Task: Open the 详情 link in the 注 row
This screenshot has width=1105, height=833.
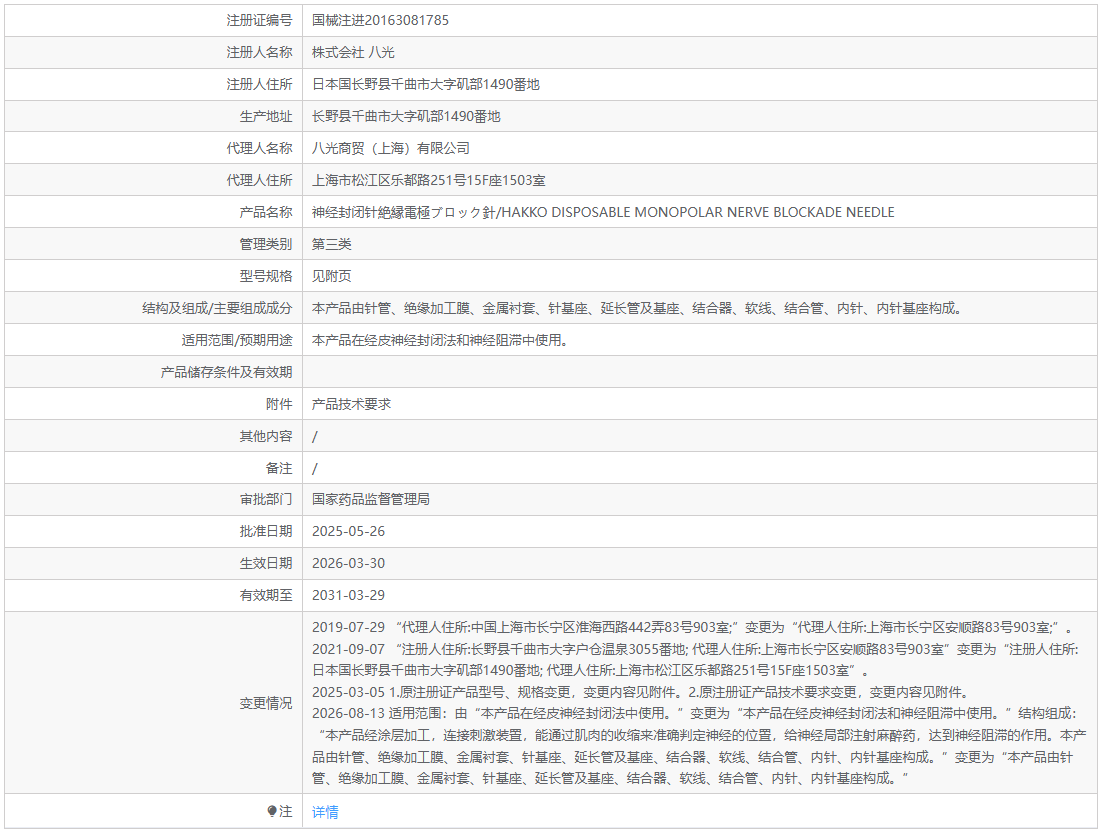Action: click(325, 812)
